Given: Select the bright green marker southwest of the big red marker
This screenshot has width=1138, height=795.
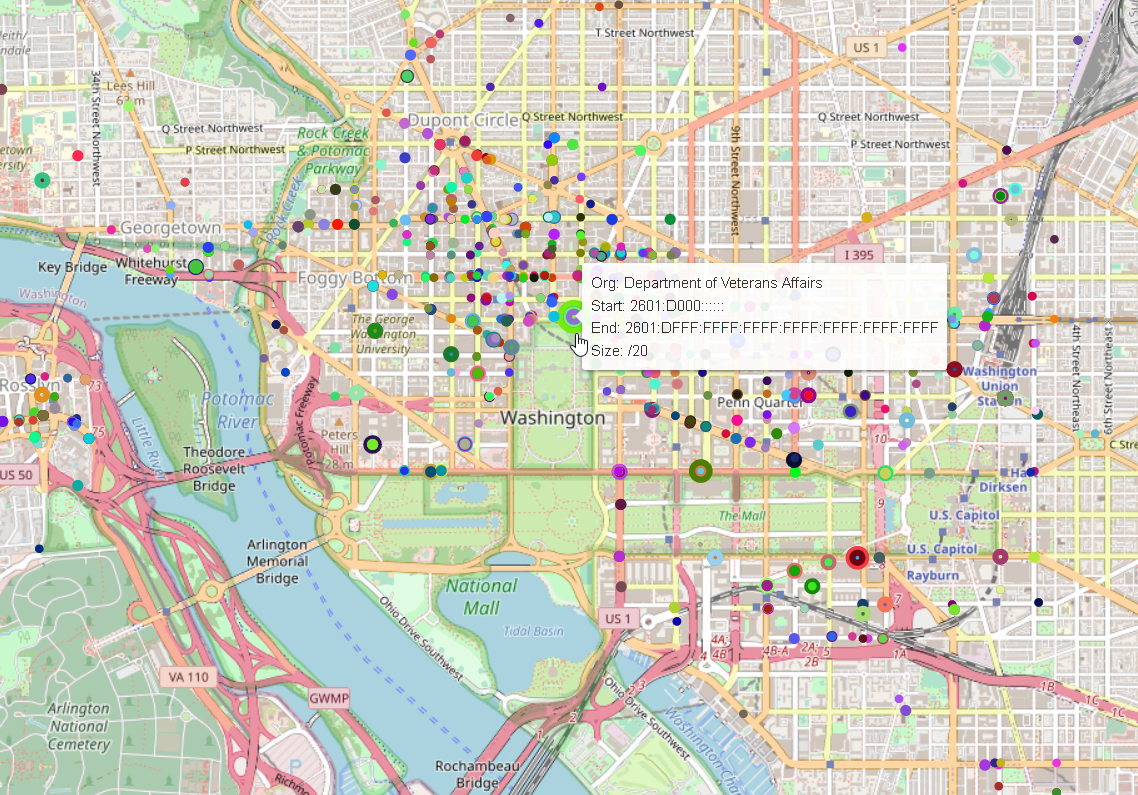Looking at the screenshot, I should coord(812,586).
